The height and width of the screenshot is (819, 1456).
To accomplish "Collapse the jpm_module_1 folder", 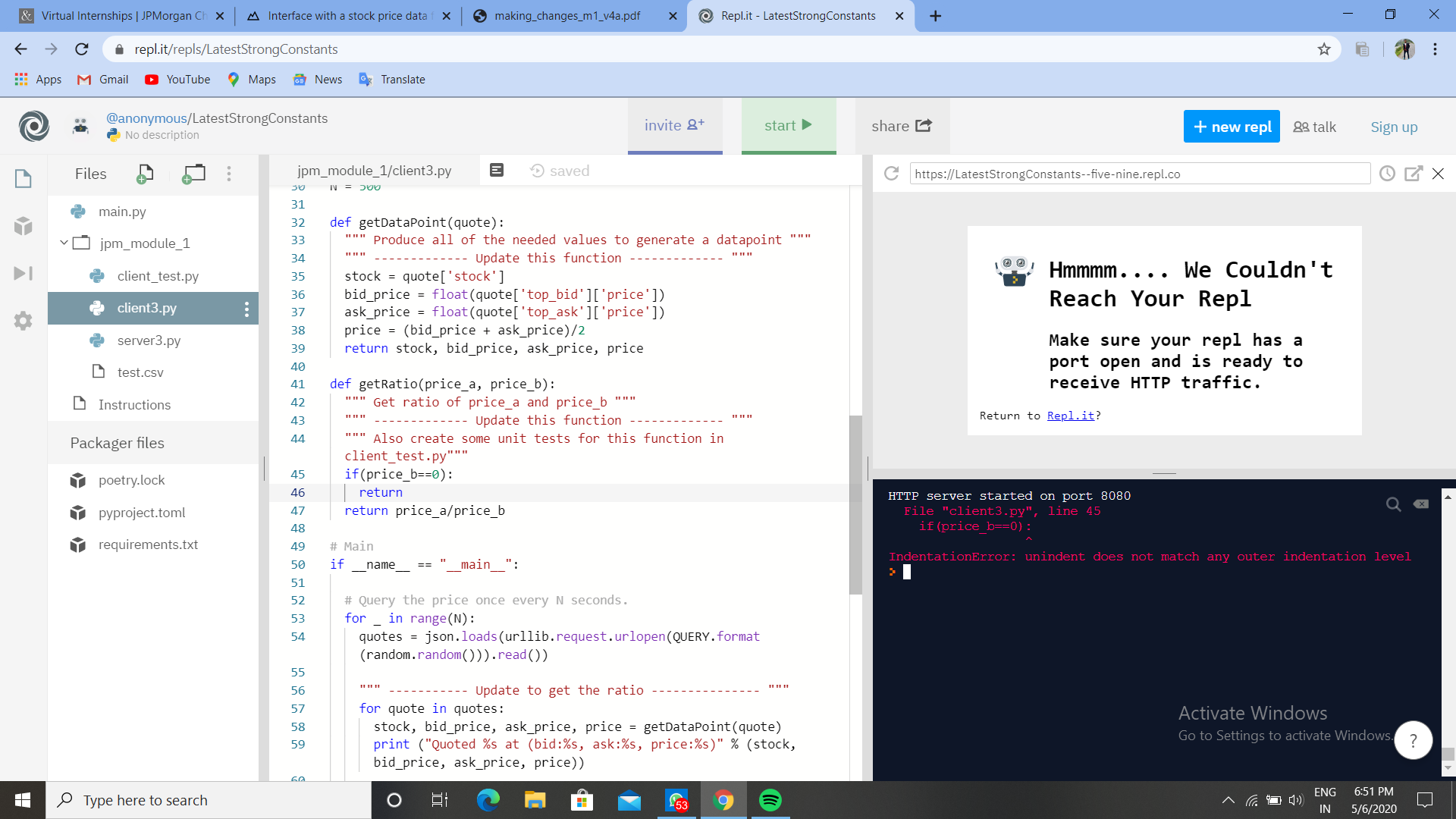I will click(64, 243).
